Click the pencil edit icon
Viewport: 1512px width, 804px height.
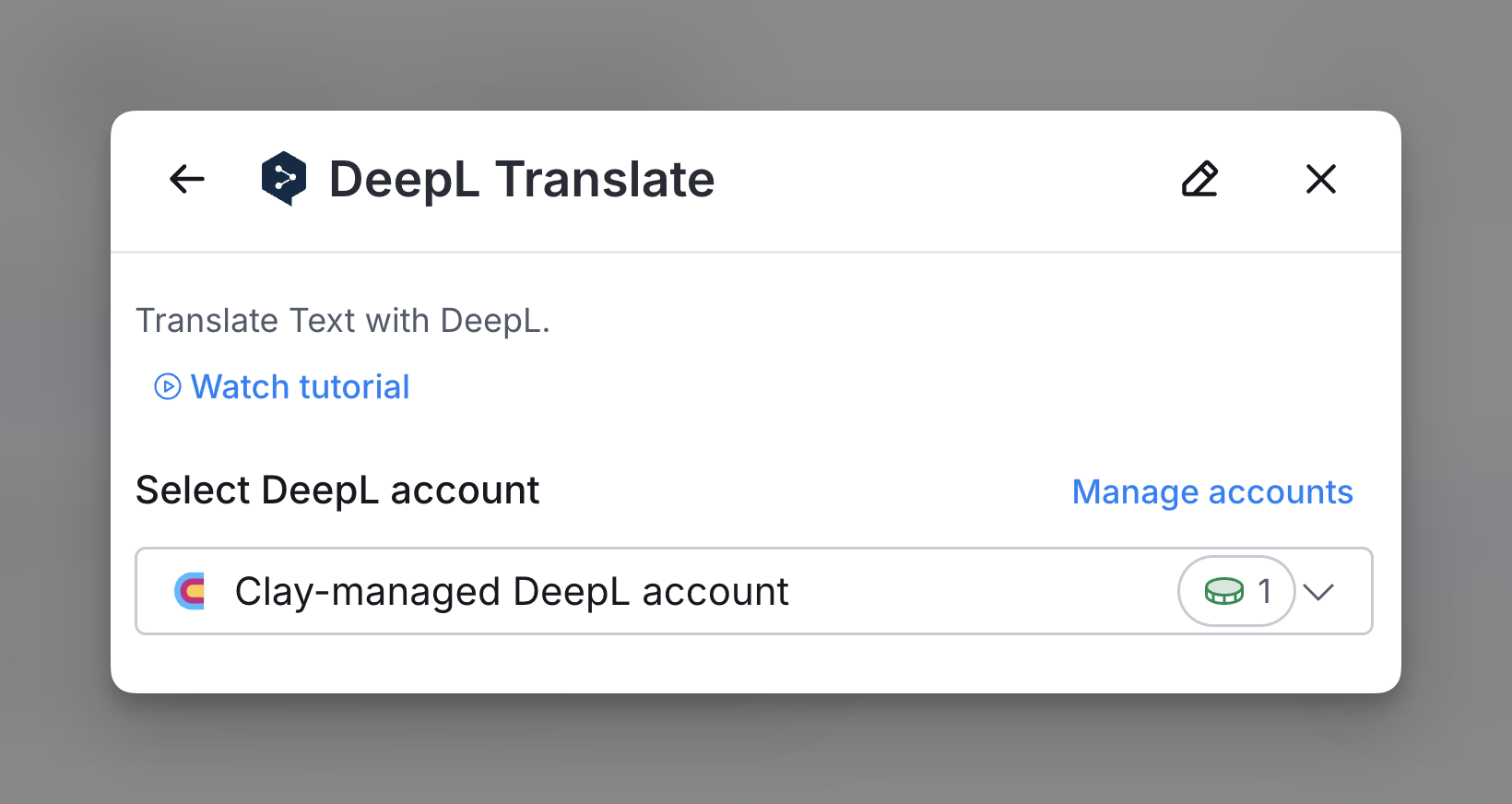tap(1199, 179)
